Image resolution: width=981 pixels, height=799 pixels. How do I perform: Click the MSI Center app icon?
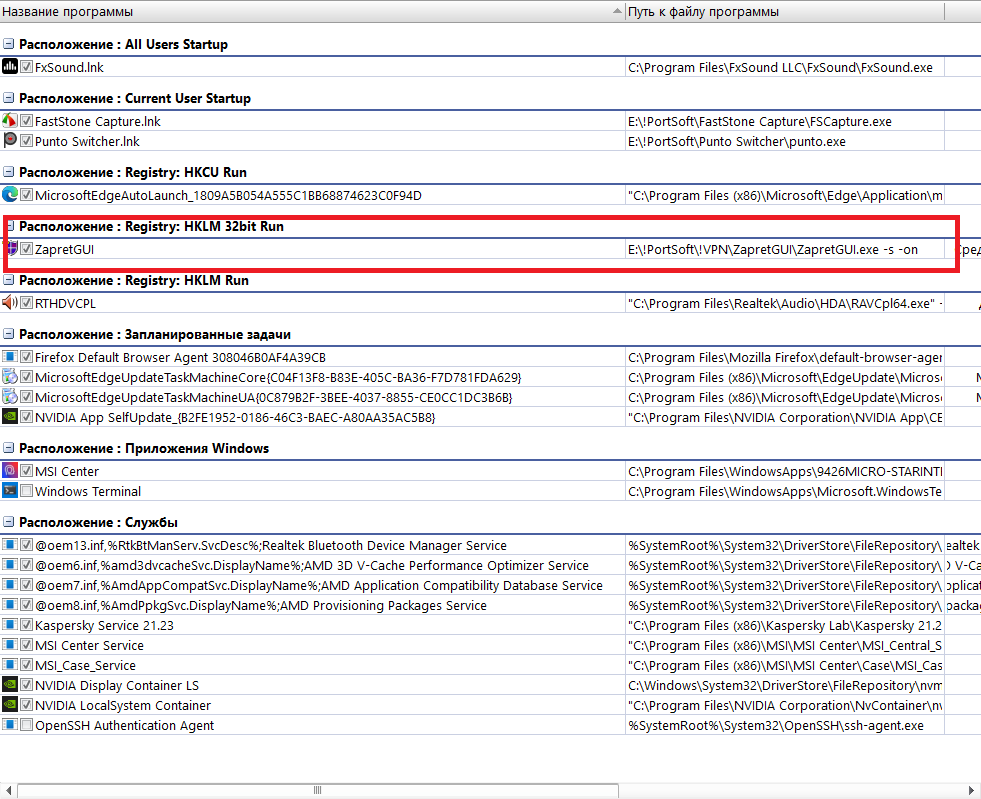(x=10, y=471)
